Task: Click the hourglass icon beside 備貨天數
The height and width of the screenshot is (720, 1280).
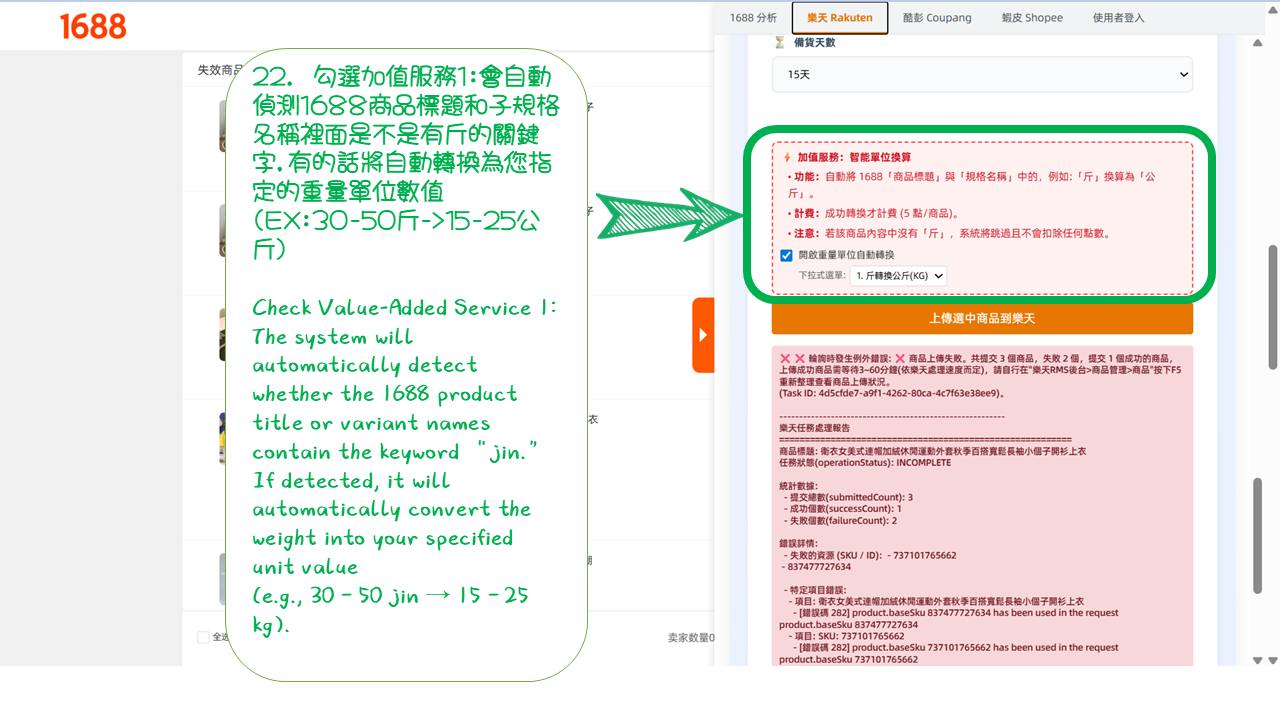Action: (x=780, y=42)
